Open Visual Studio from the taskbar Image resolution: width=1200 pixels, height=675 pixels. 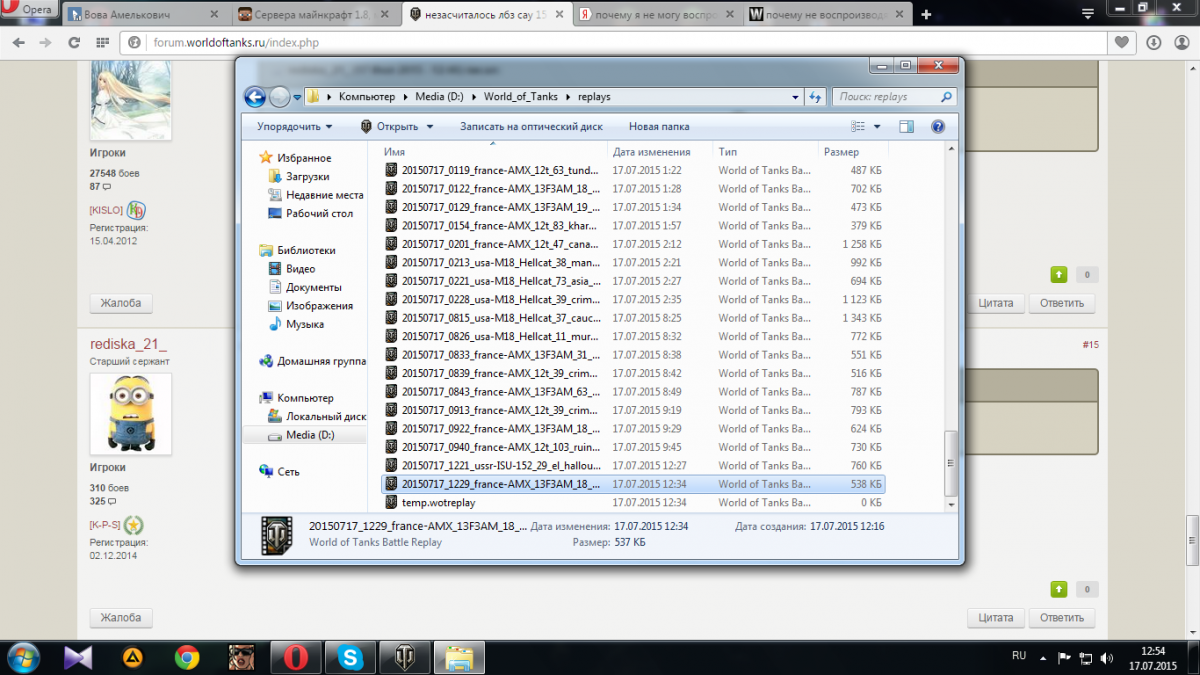tap(77, 657)
